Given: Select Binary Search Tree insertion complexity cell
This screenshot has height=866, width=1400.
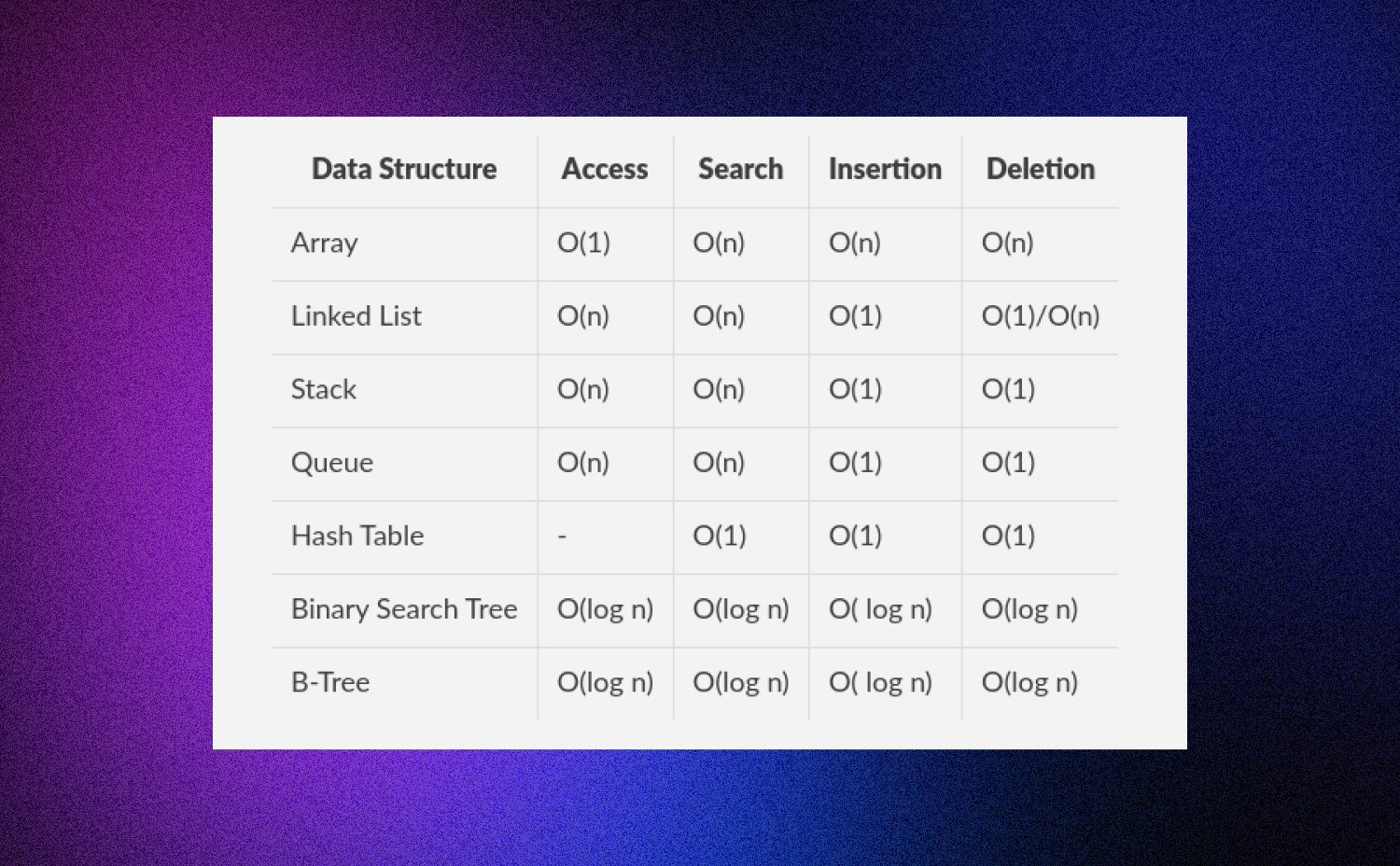Looking at the screenshot, I should [880, 609].
